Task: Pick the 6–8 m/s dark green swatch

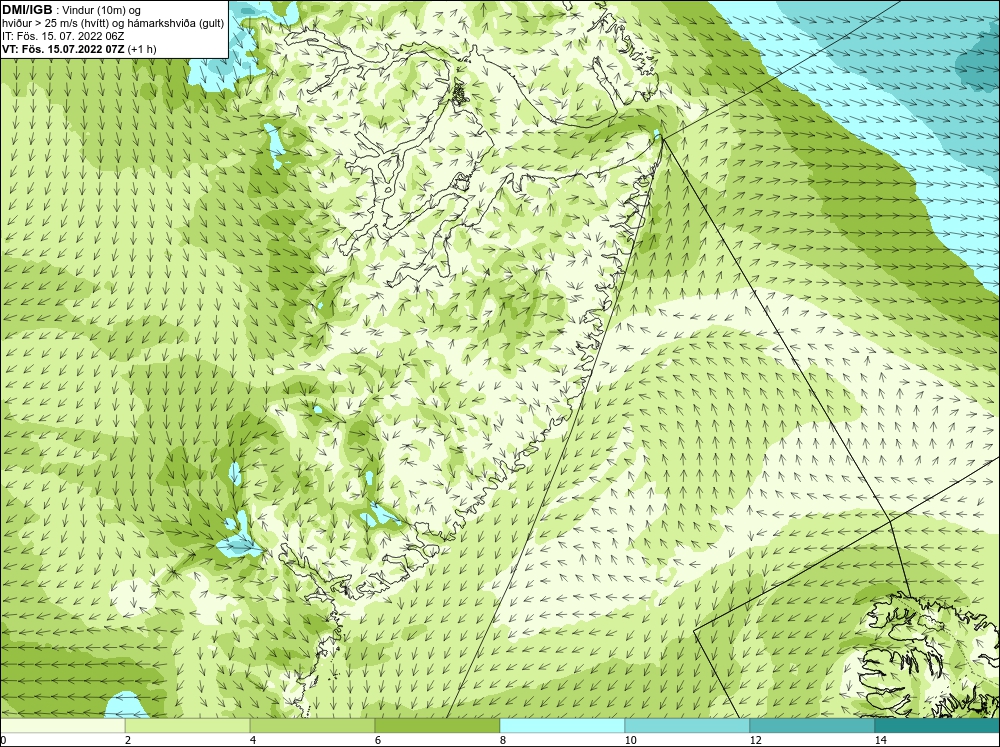Action: coord(438,725)
